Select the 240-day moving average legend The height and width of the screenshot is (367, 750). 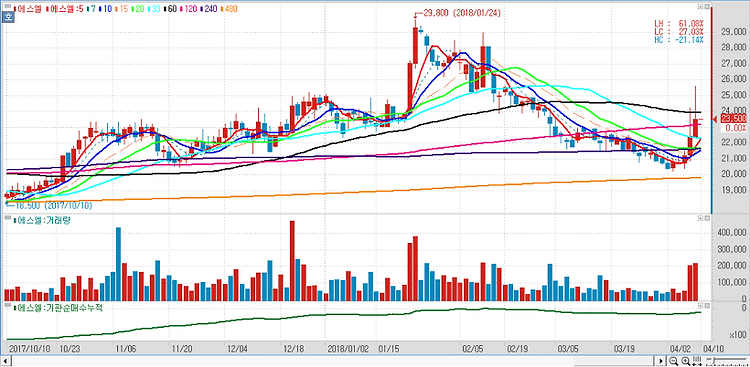click(209, 9)
